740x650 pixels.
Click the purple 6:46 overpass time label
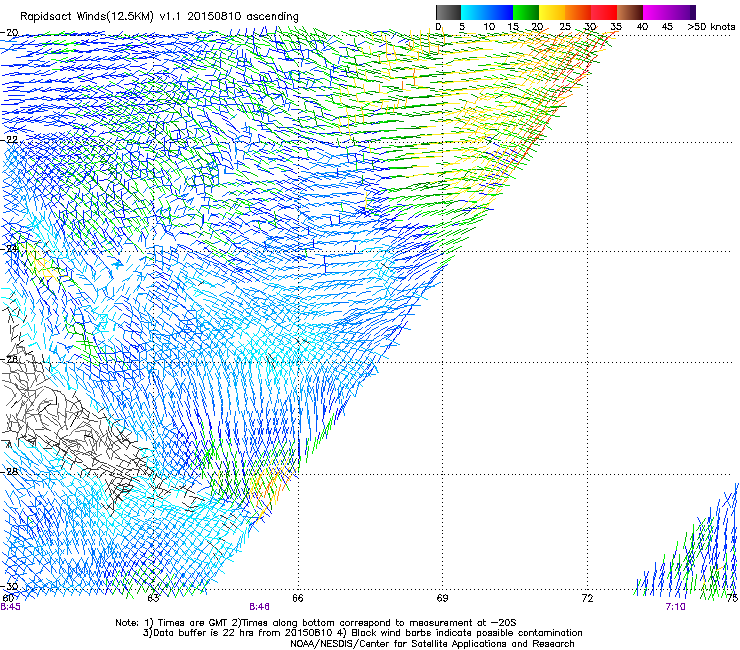(x=260, y=607)
